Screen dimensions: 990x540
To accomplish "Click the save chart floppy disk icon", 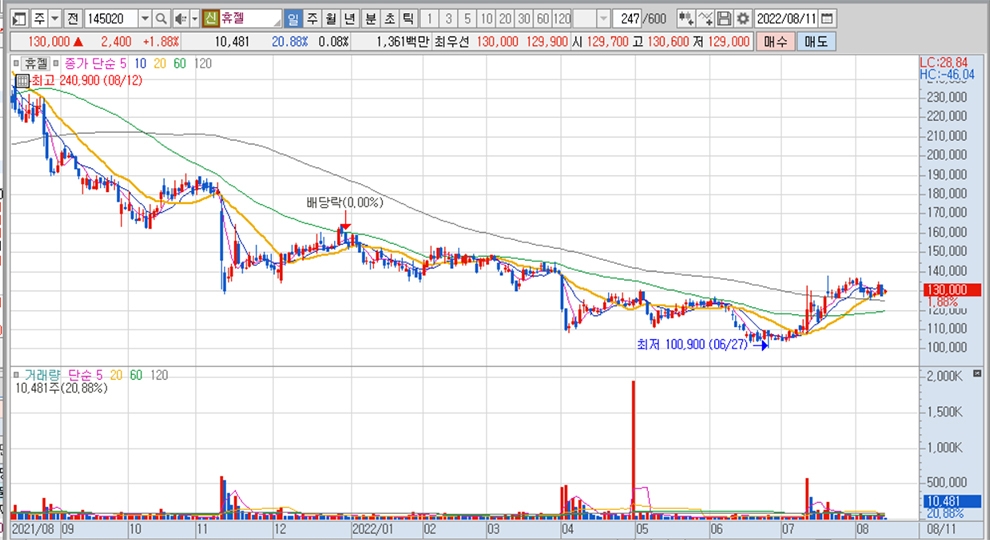I will [723, 19].
